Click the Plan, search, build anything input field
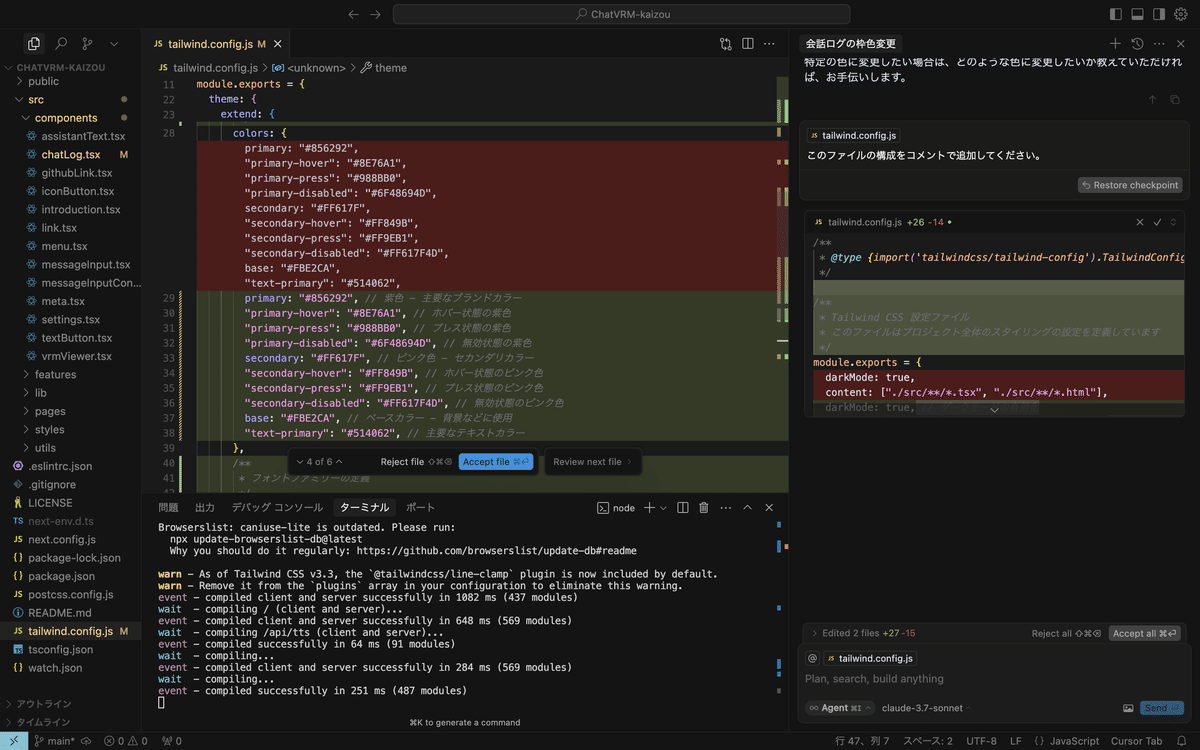 pyautogui.click(x=900, y=679)
